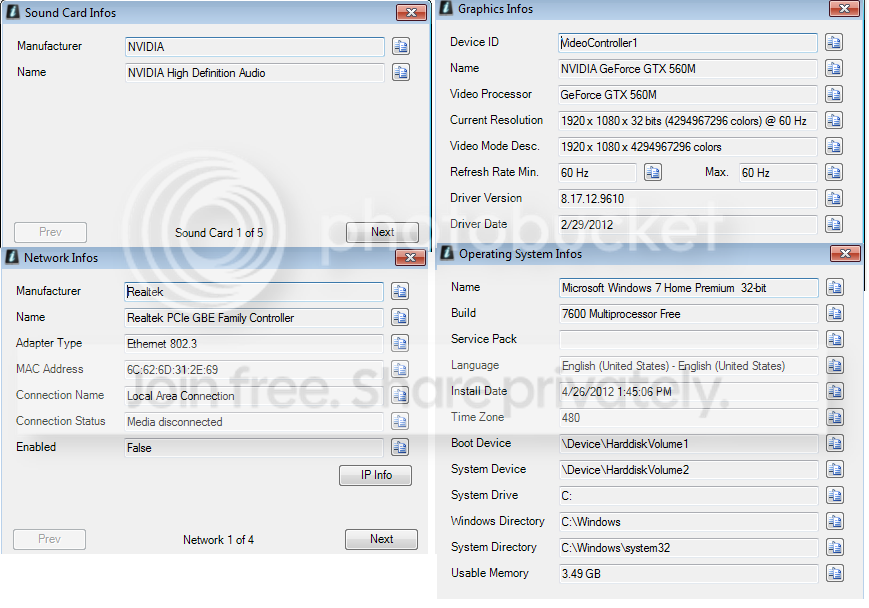Copy the Refresh Rate Min. value
869x608 pixels.
pos(653,172)
